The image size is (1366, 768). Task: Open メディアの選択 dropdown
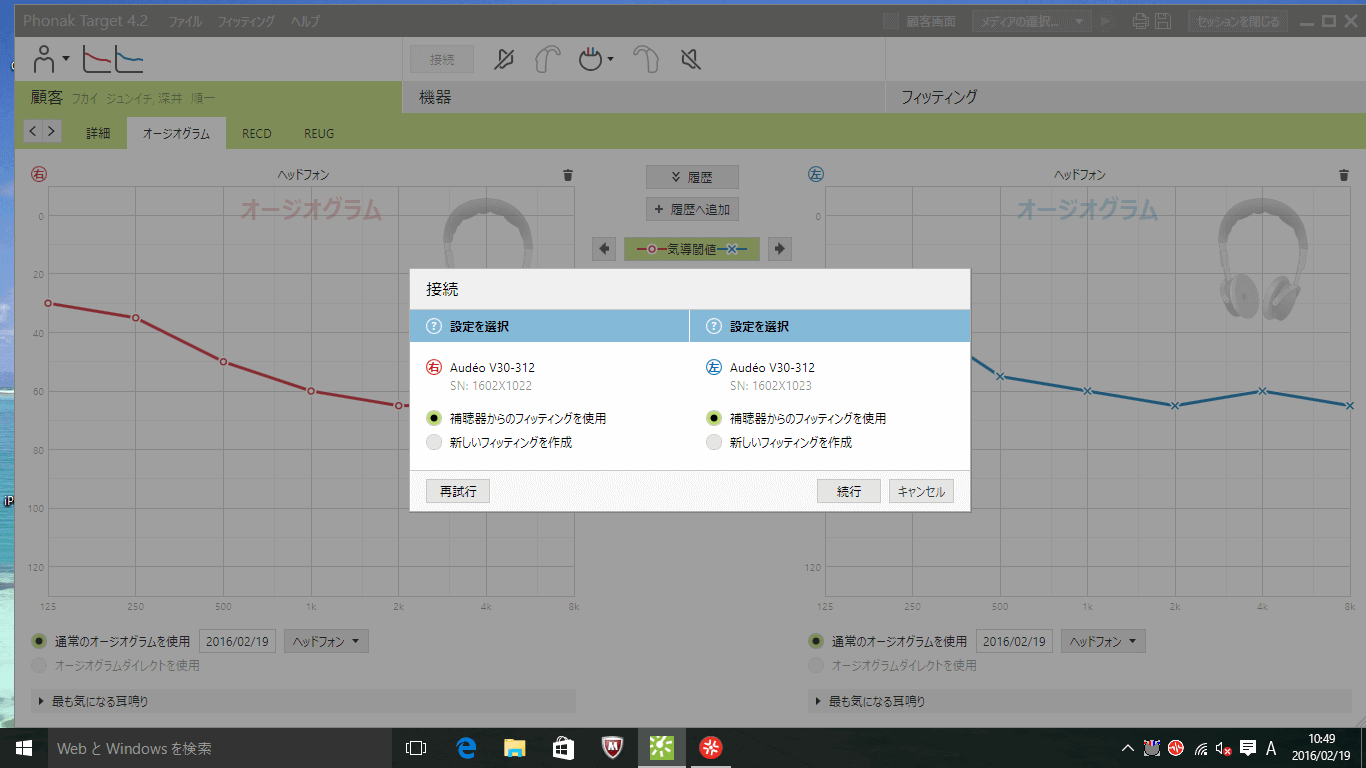[1030, 21]
